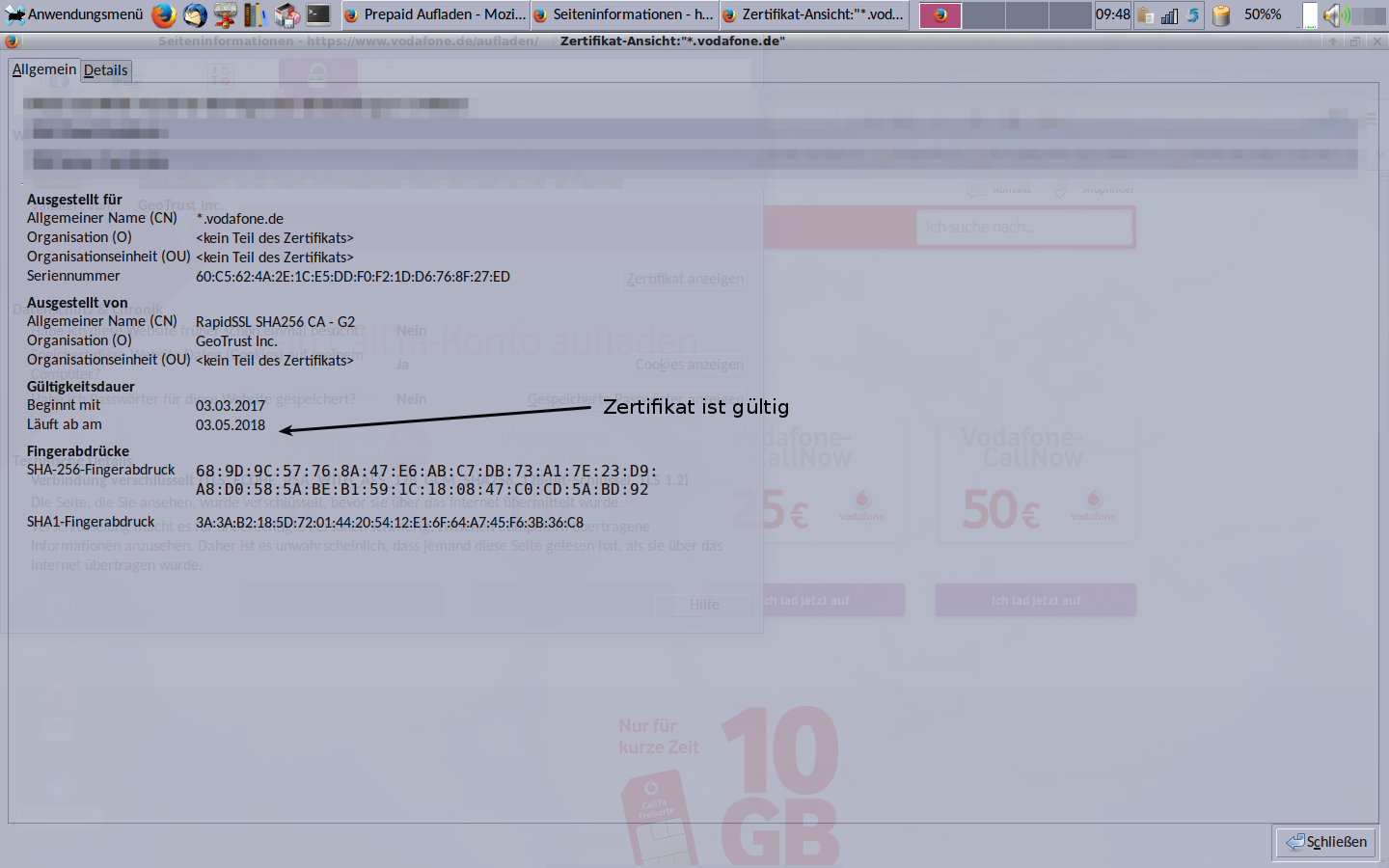Select expiry date 03.05.2018
Viewport: 1389px width, 868px height.
click(x=231, y=425)
